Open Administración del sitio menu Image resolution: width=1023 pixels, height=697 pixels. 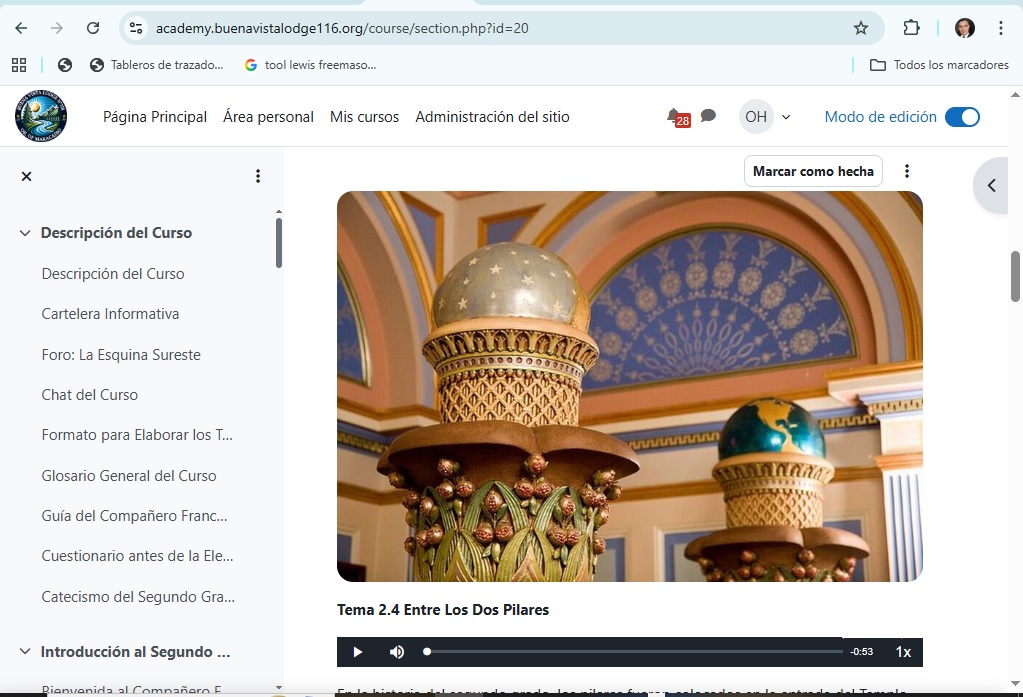[x=492, y=117]
